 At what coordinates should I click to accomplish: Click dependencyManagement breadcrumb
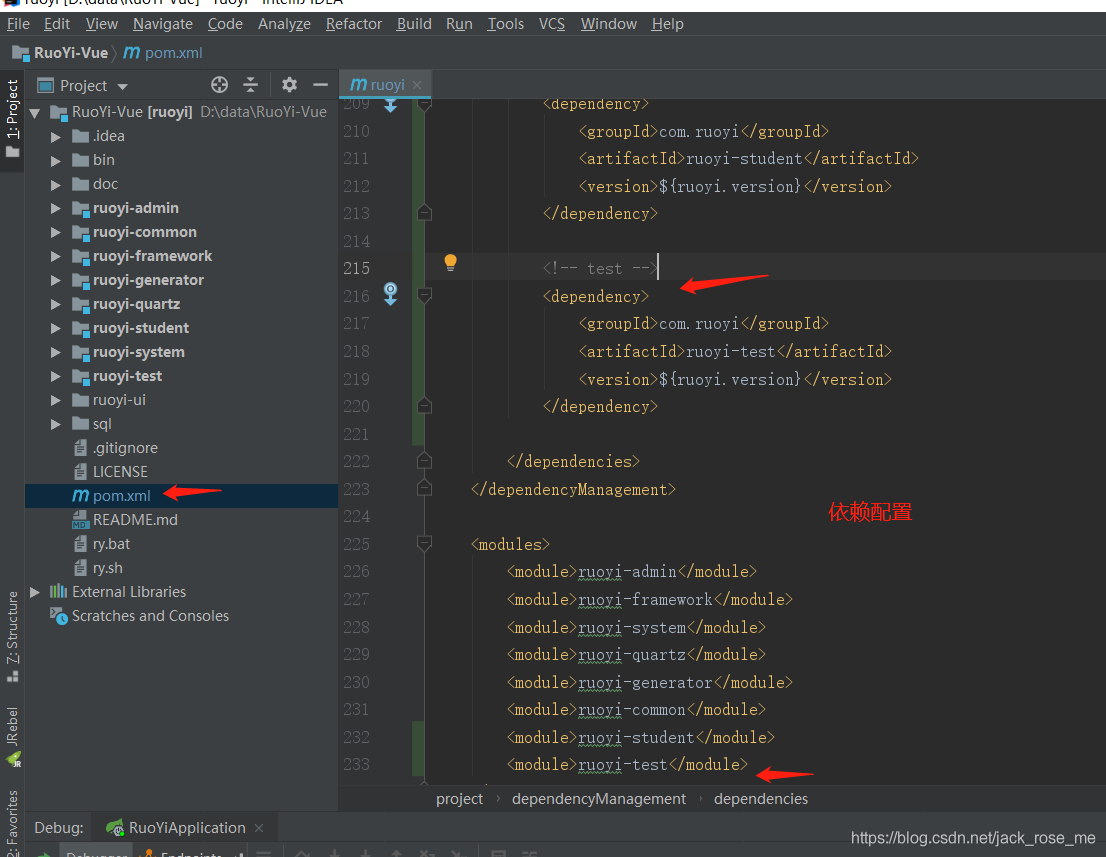(598, 798)
